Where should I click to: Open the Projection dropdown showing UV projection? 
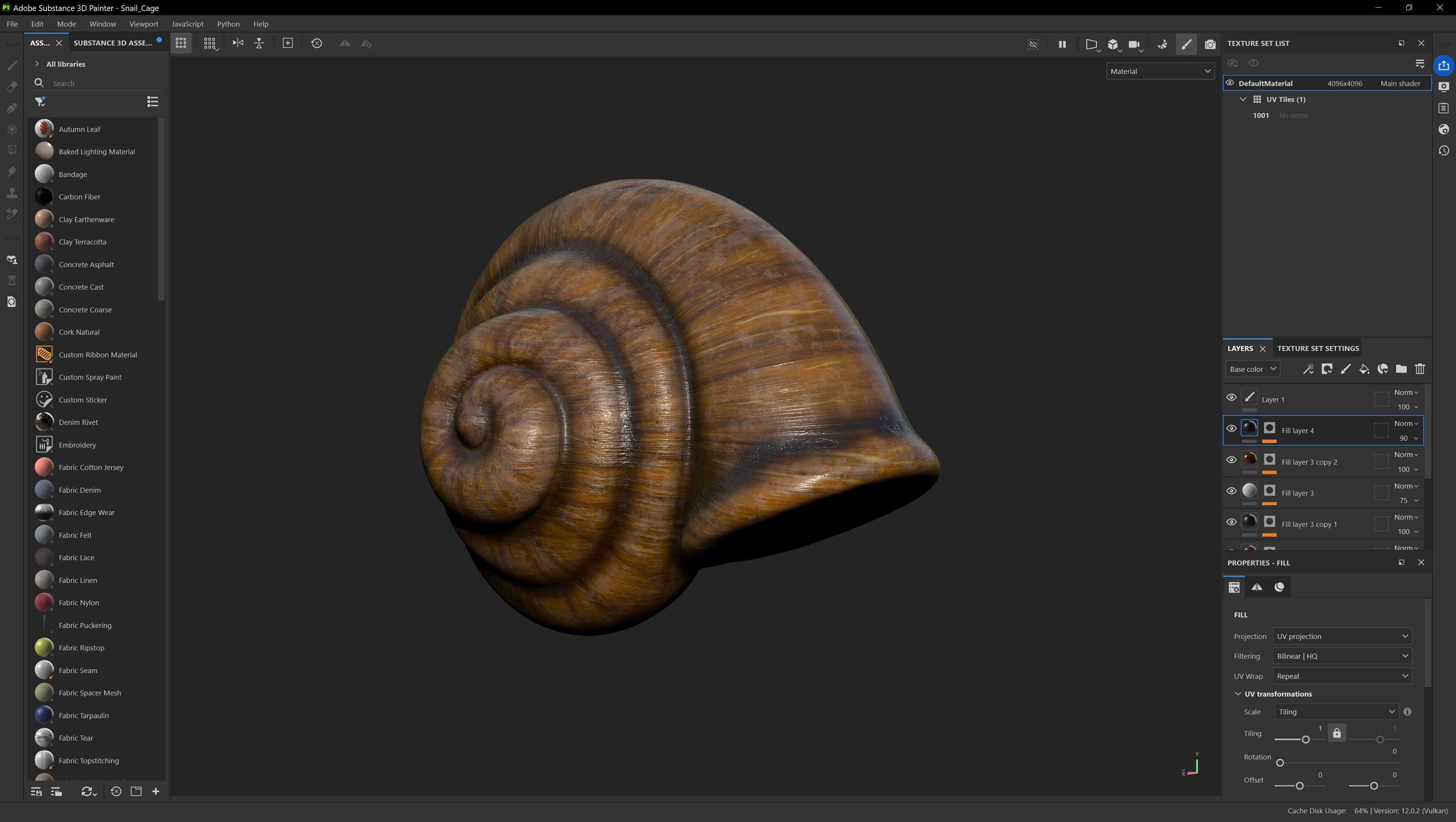coord(1342,636)
